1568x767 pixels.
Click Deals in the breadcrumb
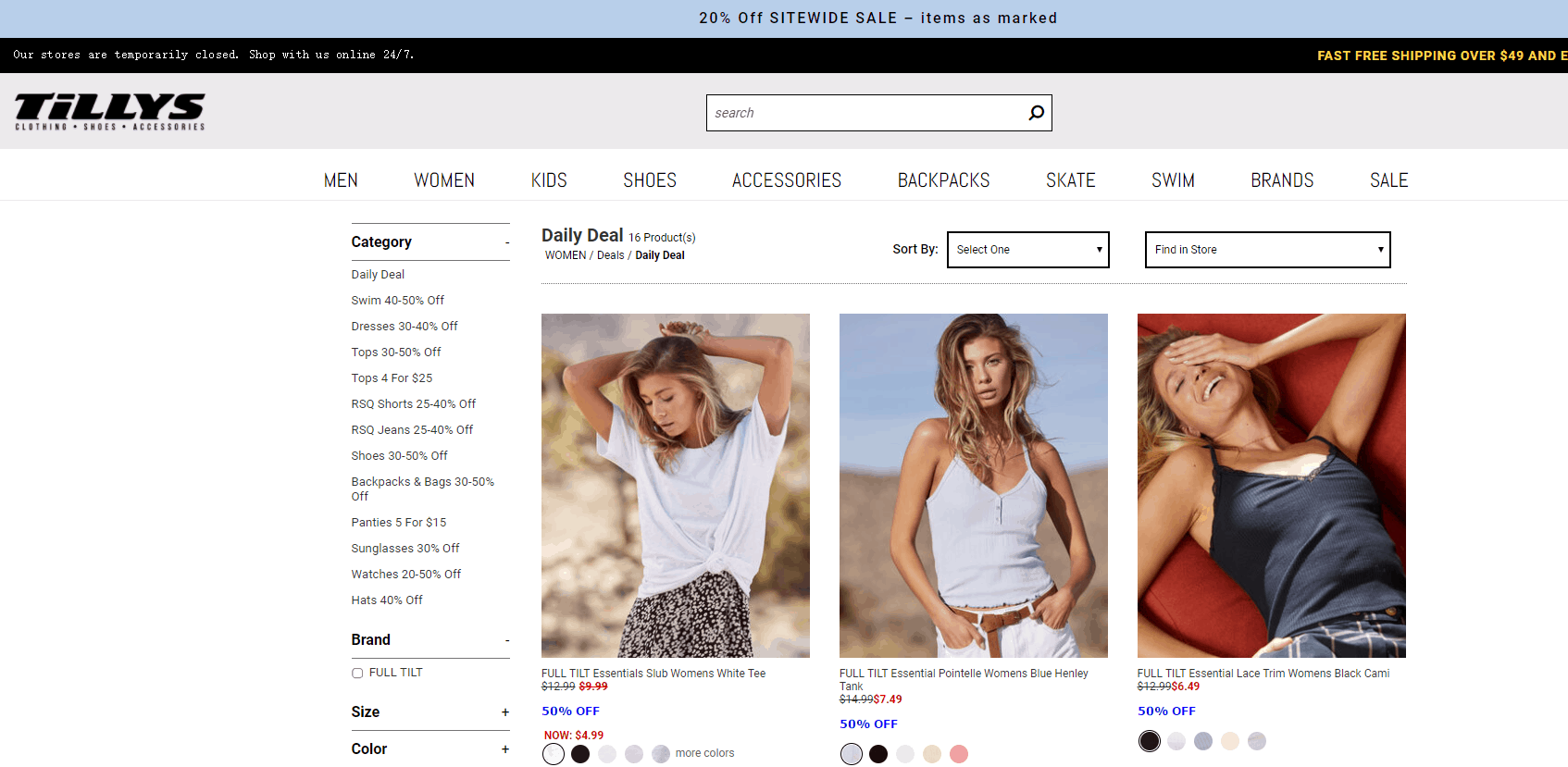611,255
